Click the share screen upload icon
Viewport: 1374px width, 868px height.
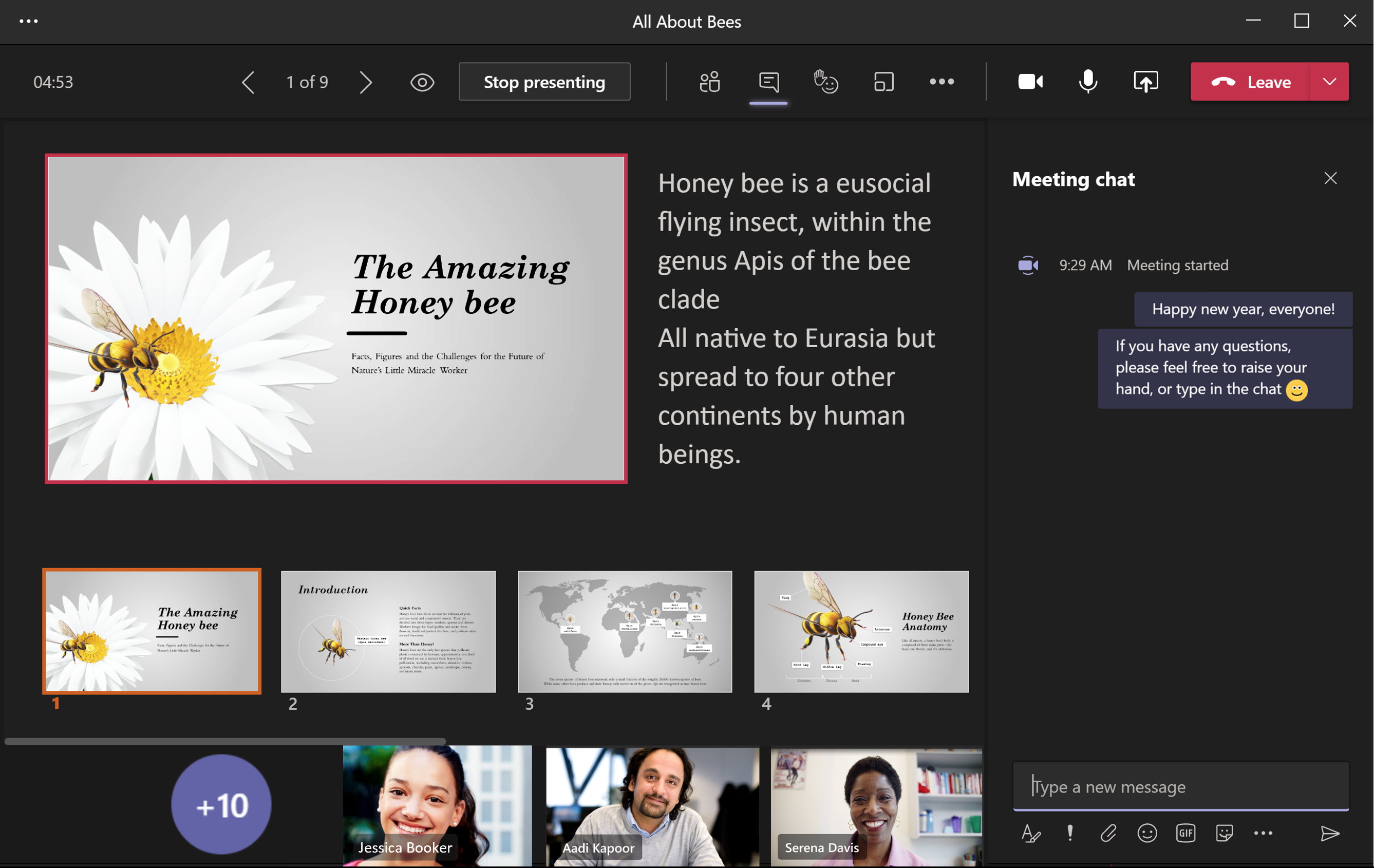pos(1146,82)
